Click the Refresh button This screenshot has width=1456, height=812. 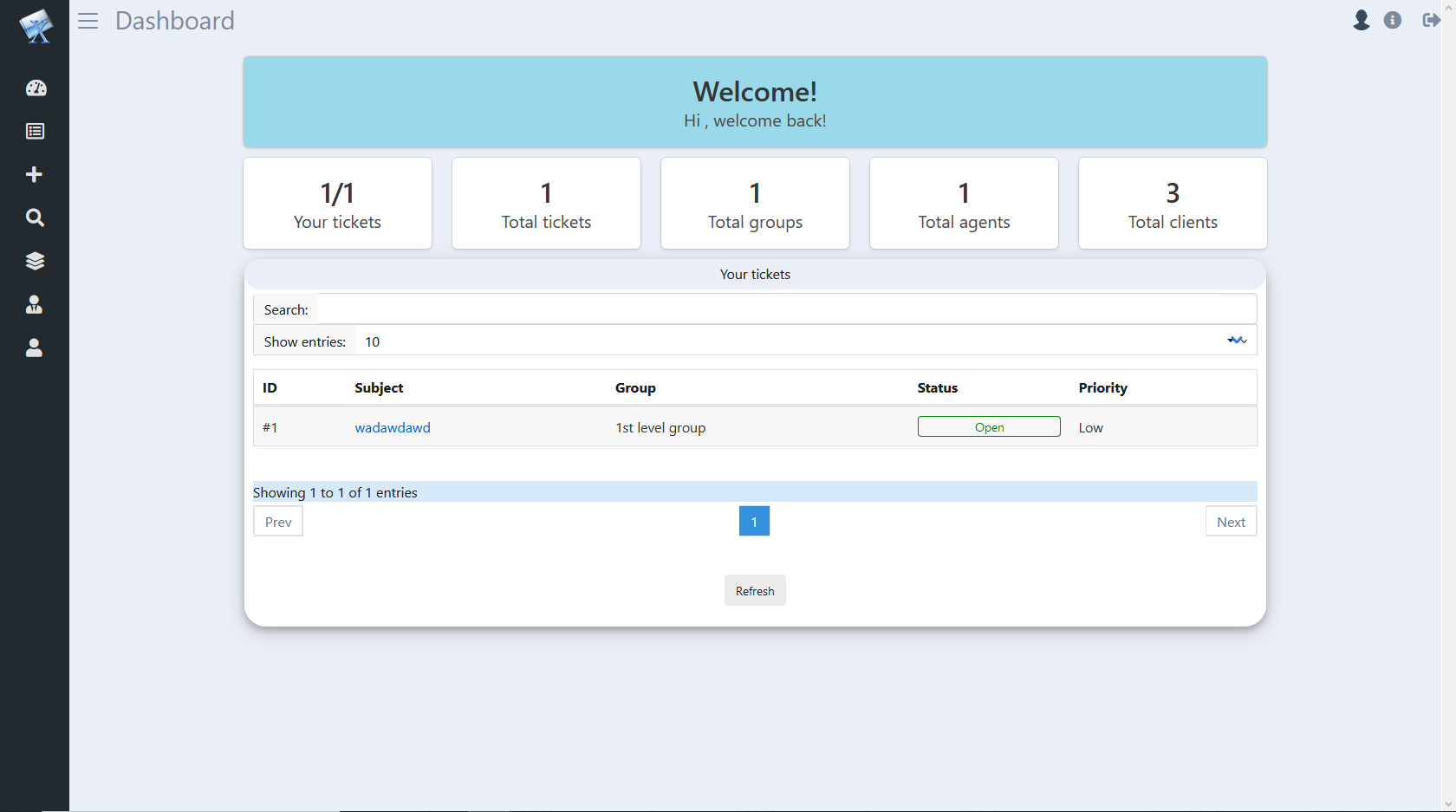point(755,591)
